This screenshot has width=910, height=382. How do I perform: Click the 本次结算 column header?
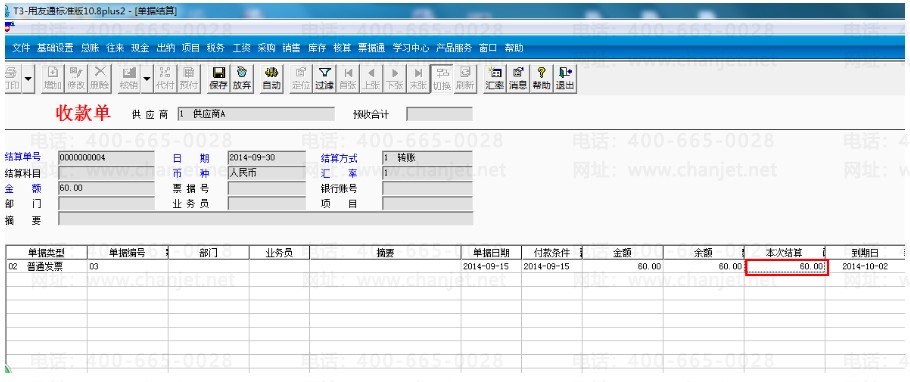(x=784, y=253)
